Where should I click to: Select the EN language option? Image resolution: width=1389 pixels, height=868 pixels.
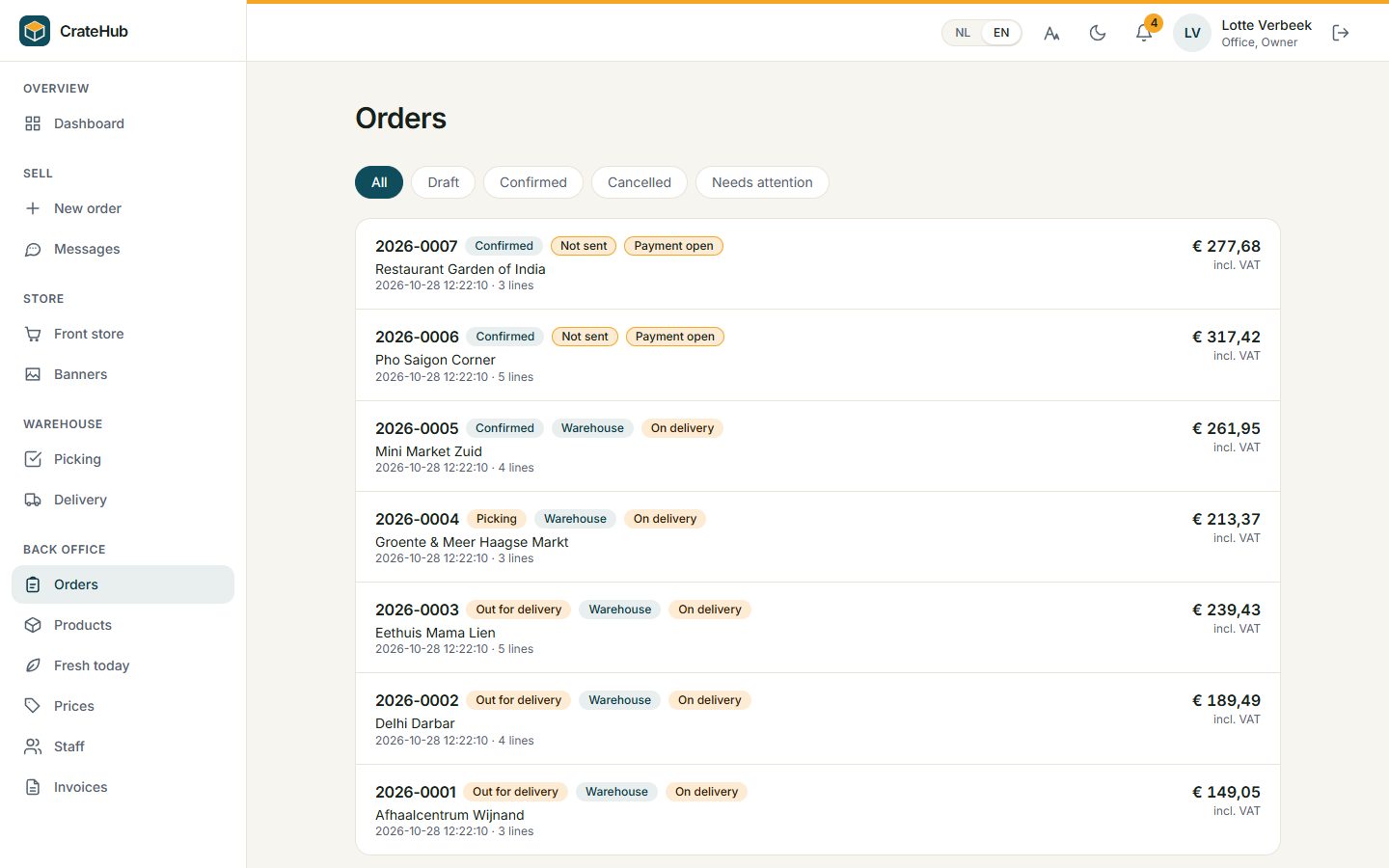click(x=1001, y=33)
